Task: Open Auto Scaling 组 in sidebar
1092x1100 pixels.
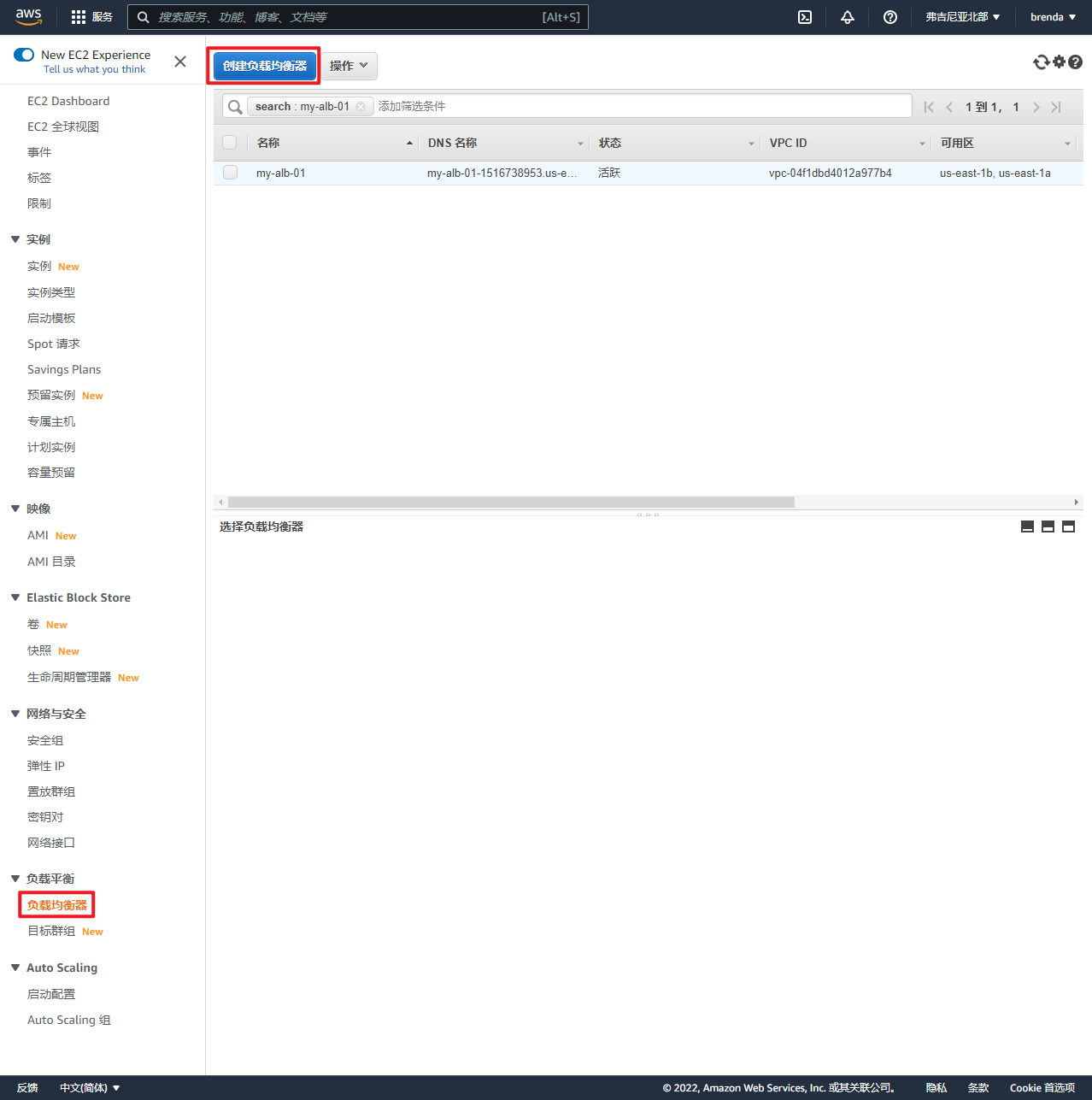Action: tap(69, 1020)
